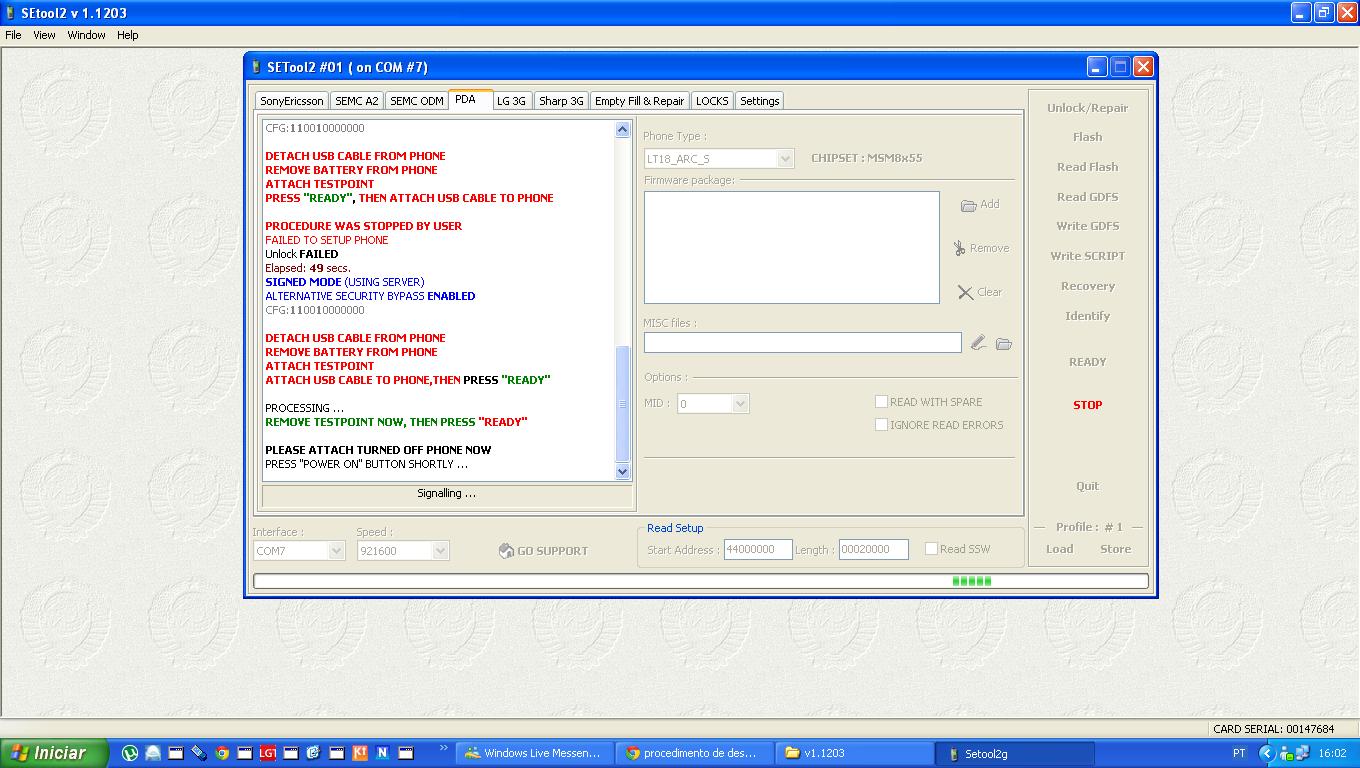Open the Help menu
The width and height of the screenshot is (1360, 768).
[127, 35]
